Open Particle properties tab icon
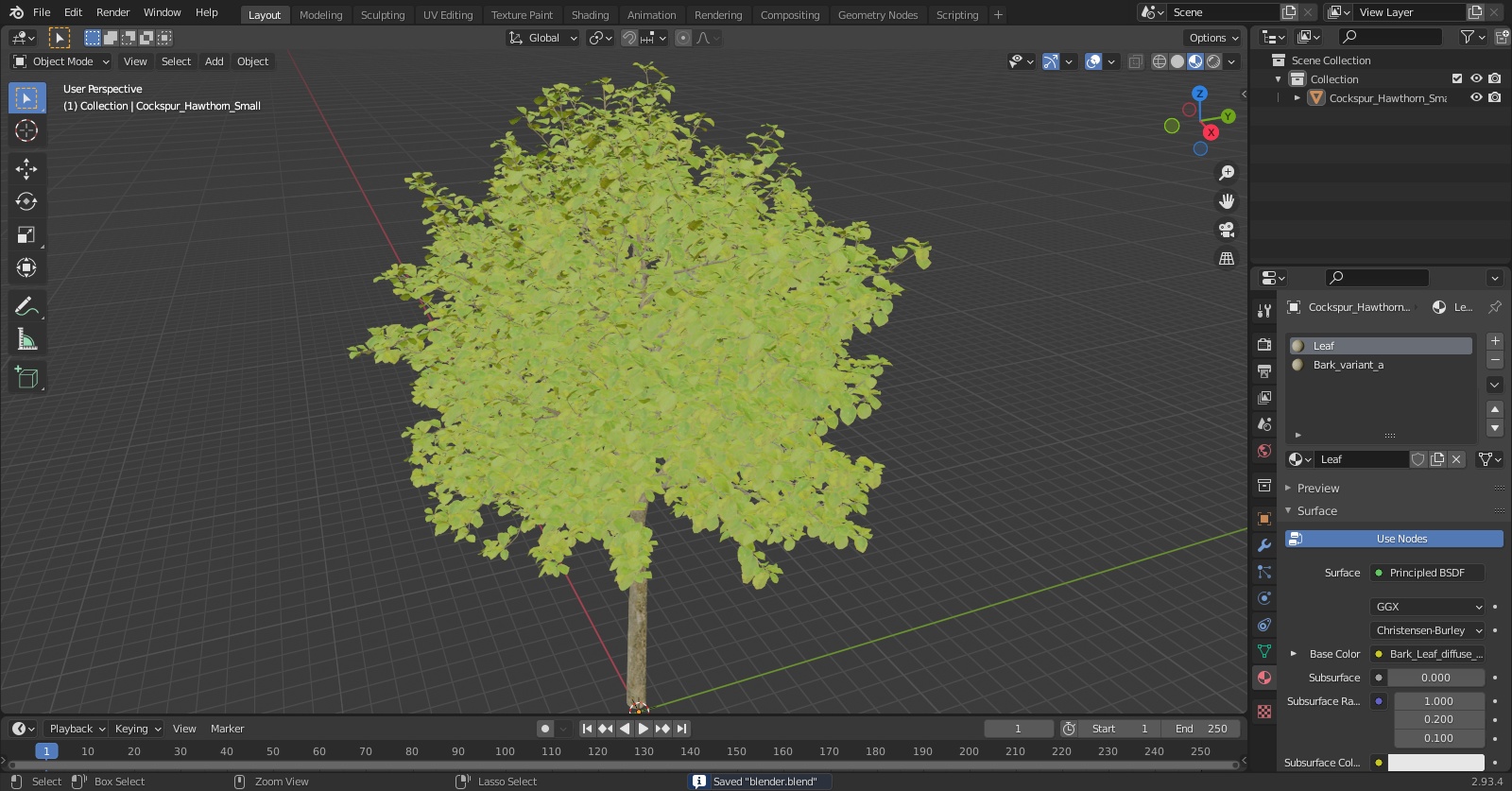1512x791 pixels. (x=1264, y=572)
